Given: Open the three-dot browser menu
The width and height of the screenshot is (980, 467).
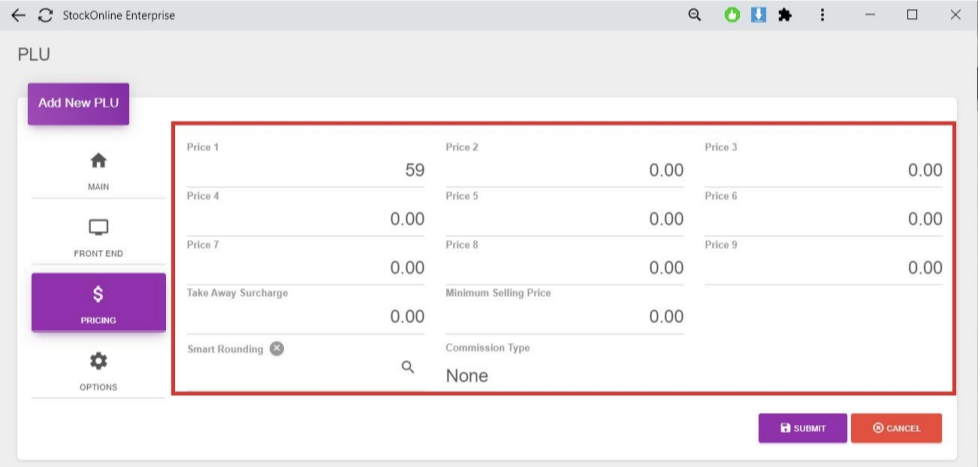Looking at the screenshot, I should tap(822, 15).
